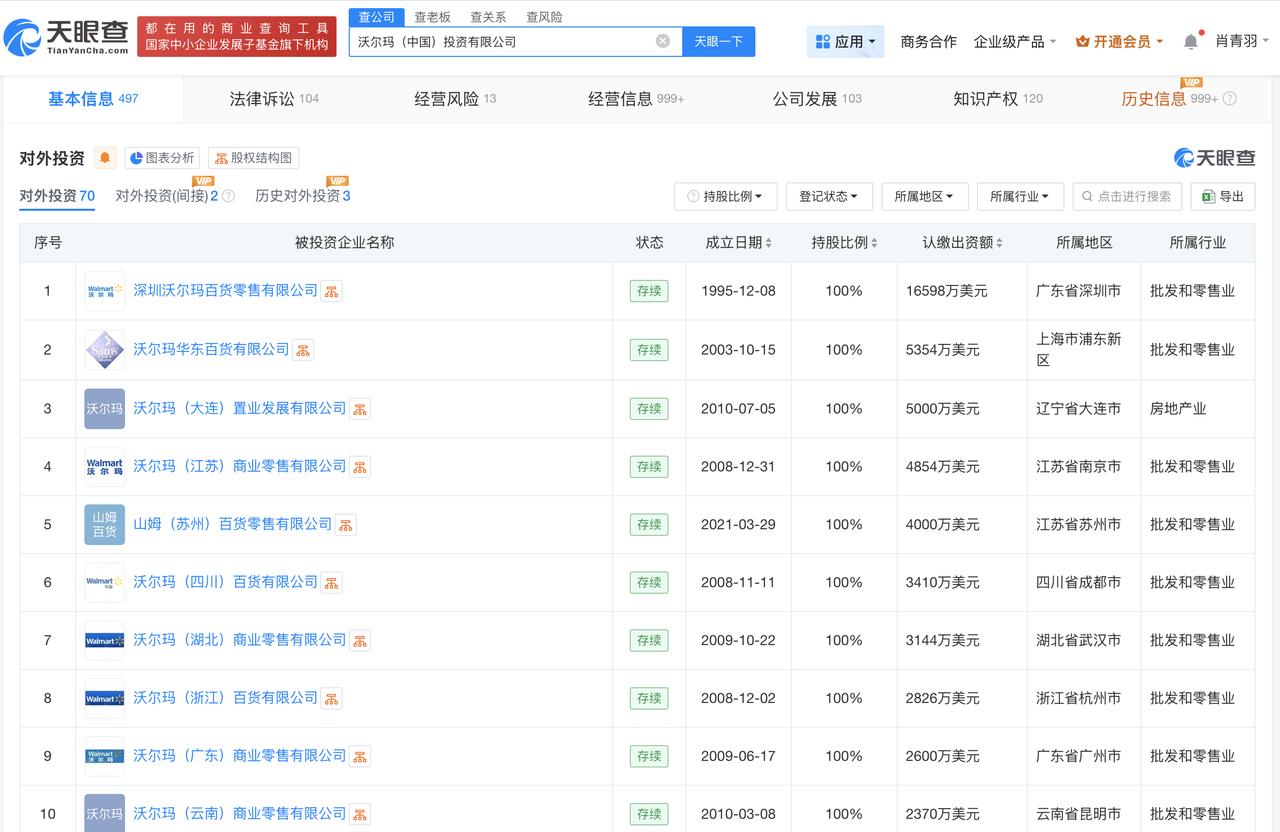
Task: Open equity structure icon for 沃尔玛华东百货有限公司
Action: pos(303,350)
